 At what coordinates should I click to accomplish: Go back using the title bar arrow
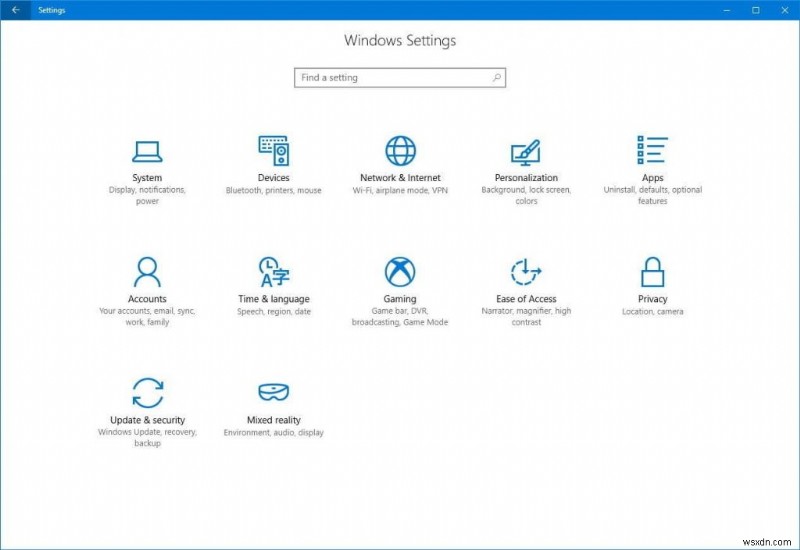pos(16,10)
